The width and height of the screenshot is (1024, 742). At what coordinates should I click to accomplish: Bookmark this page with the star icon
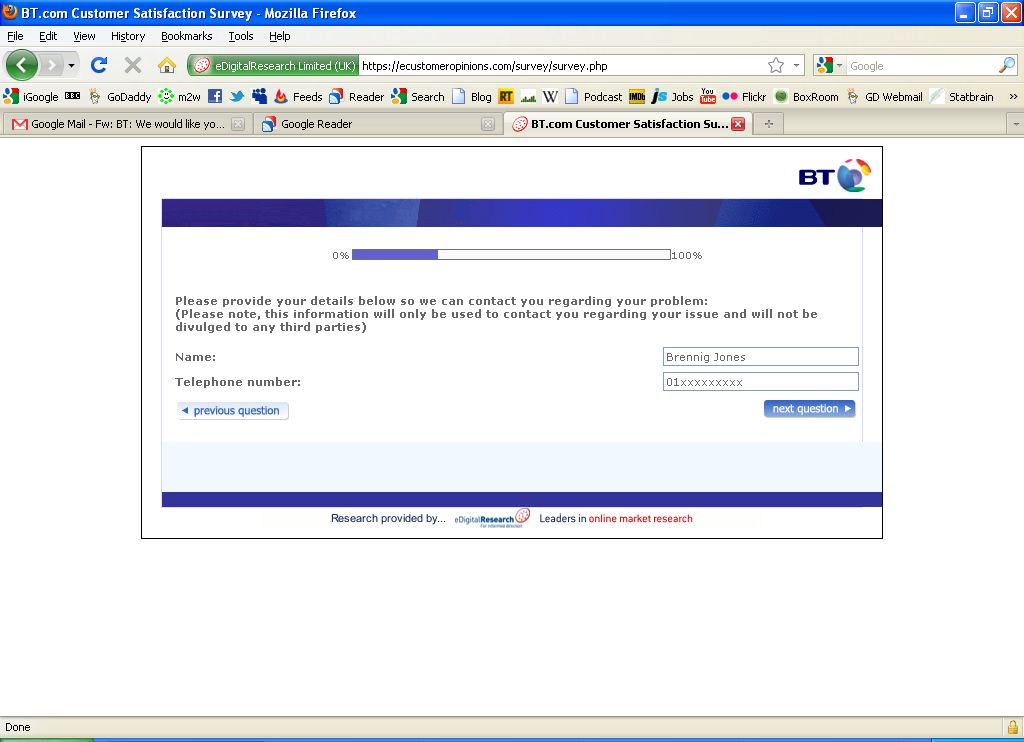[x=776, y=66]
